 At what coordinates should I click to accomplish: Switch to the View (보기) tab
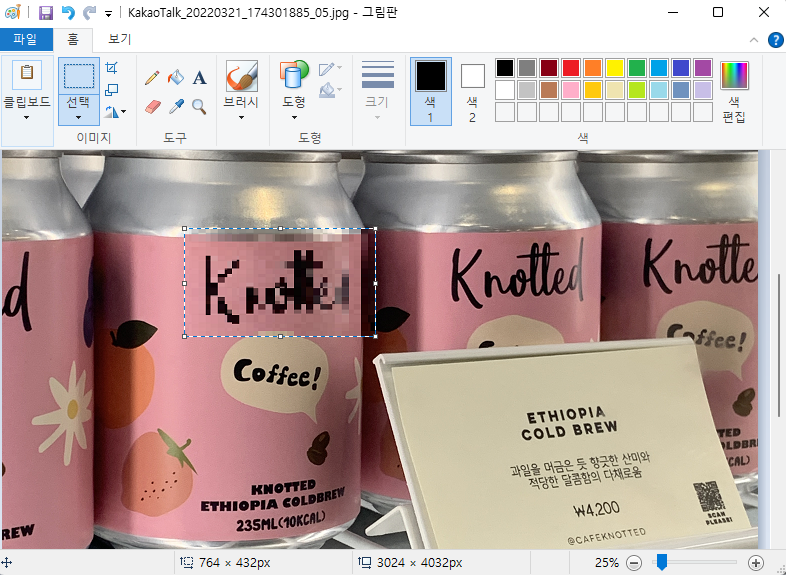tap(119, 39)
